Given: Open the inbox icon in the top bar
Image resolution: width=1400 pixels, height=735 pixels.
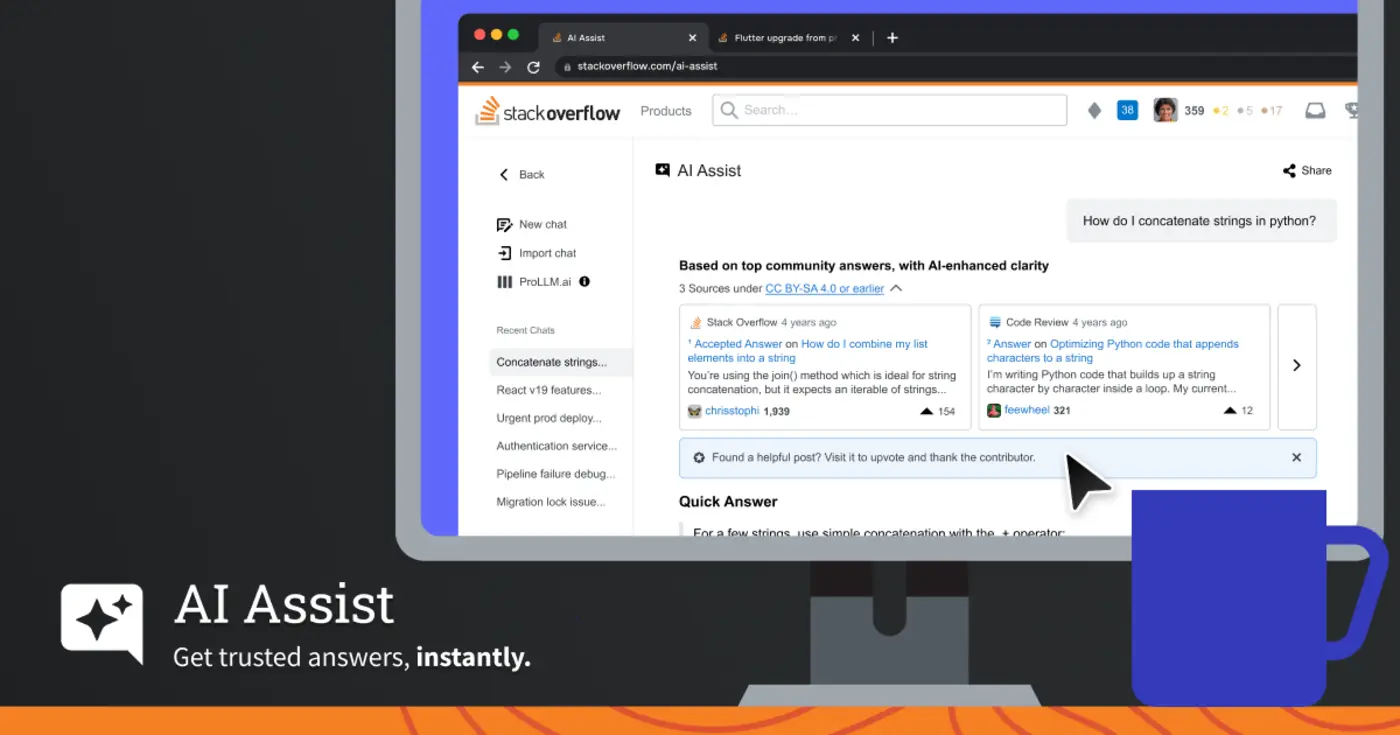Looking at the screenshot, I should [1314, 110].
